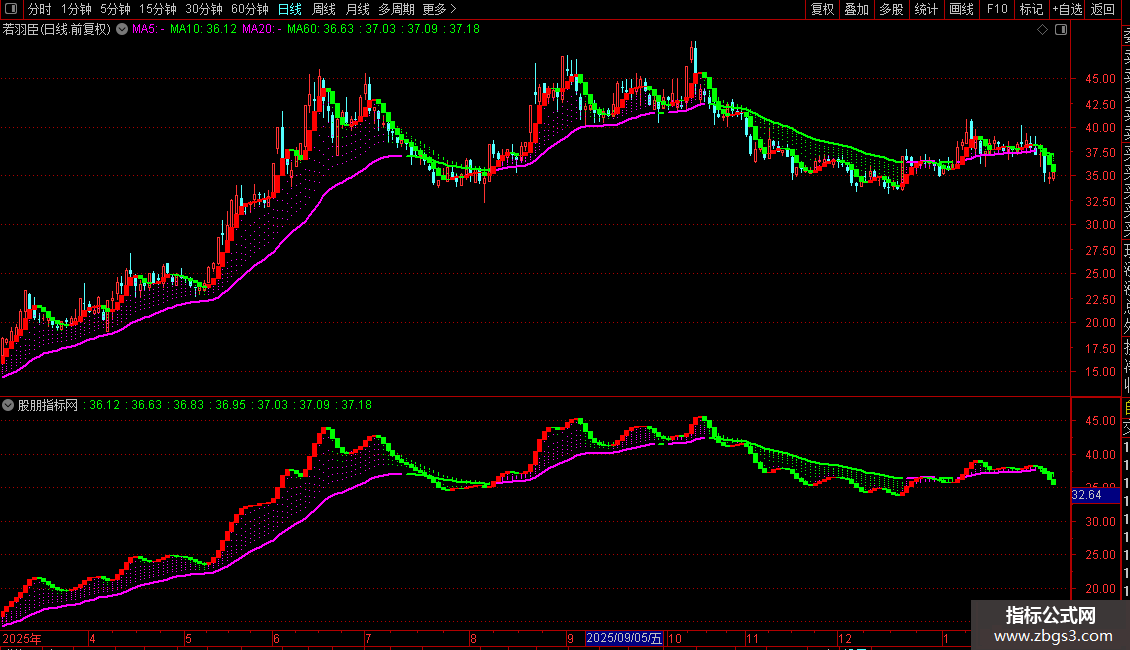
Task: Toggle the side panel icon at top-left
Action: click(11, 9)
